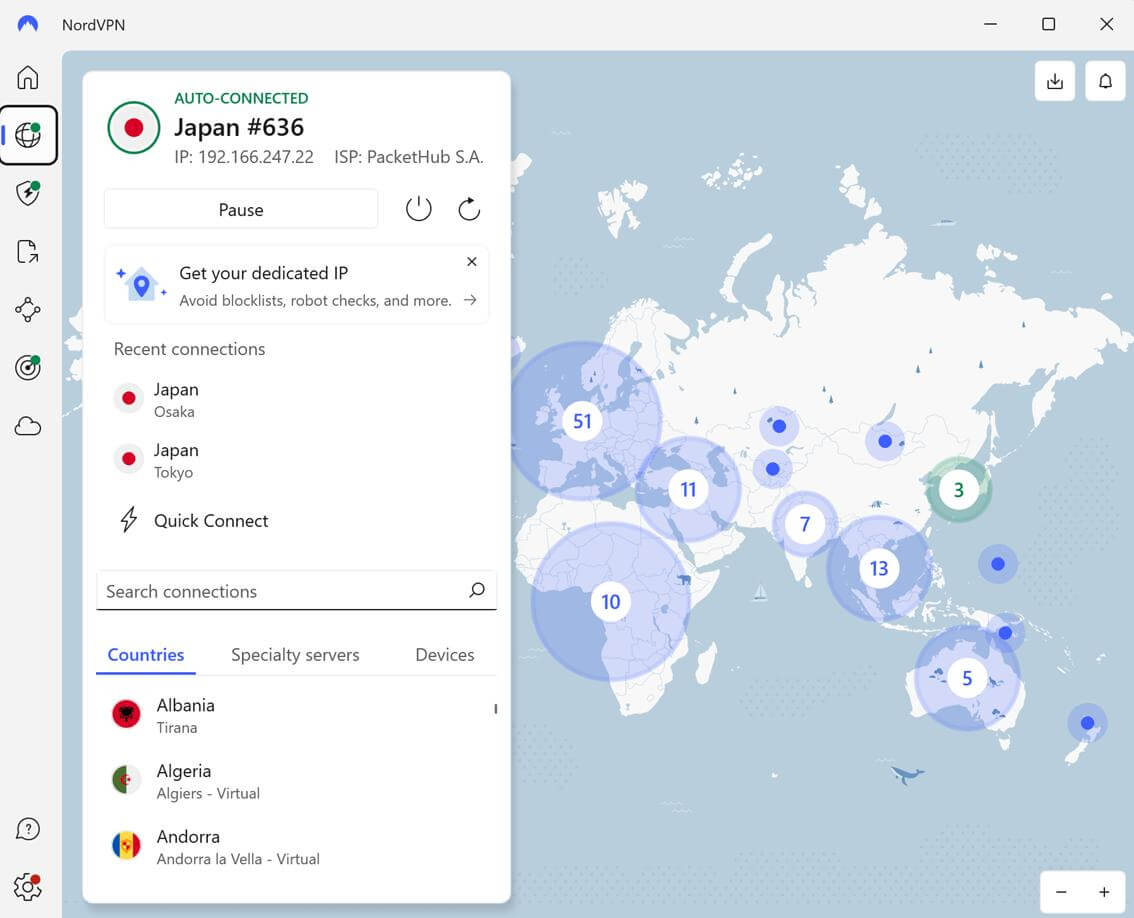Click the New Zealand server dot

(1087, 723)
